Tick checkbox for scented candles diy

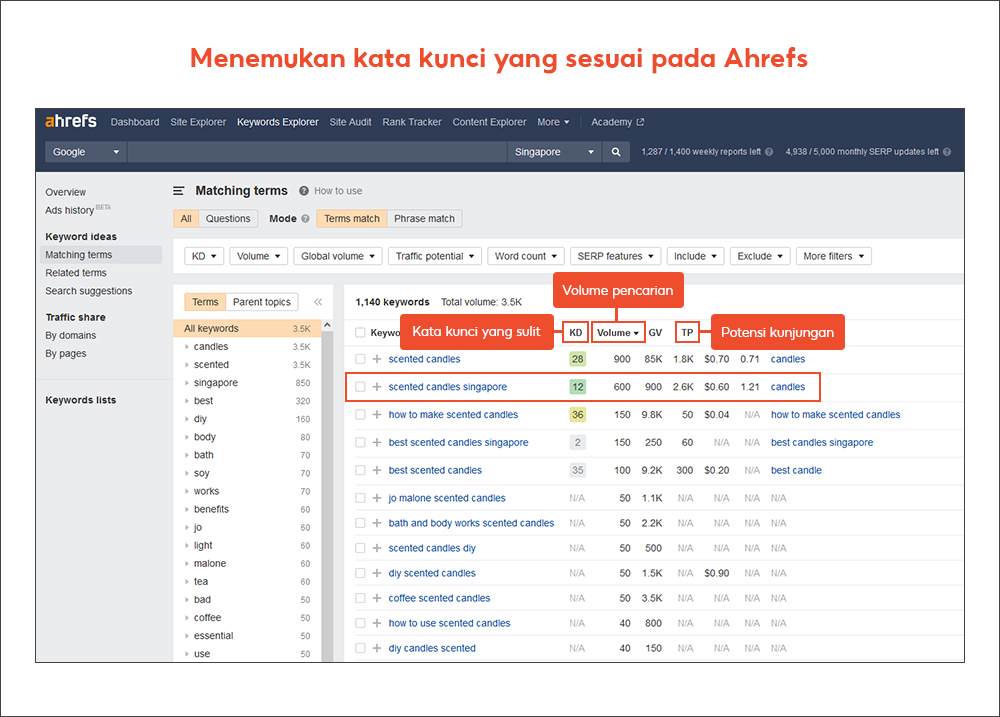coord(360,548)
